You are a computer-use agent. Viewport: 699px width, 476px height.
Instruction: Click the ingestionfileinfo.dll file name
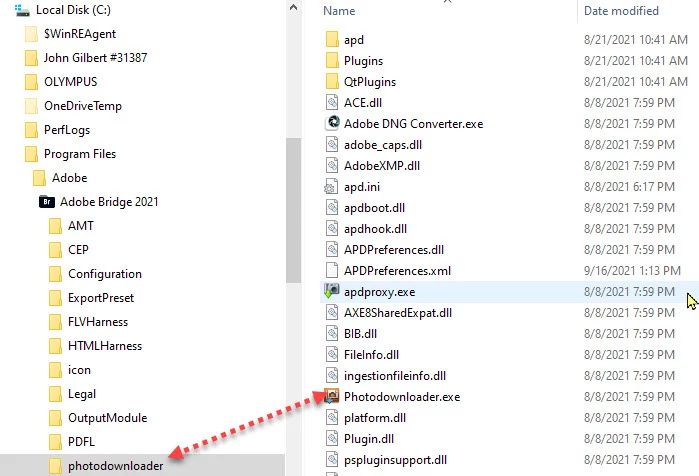(395, 376)
